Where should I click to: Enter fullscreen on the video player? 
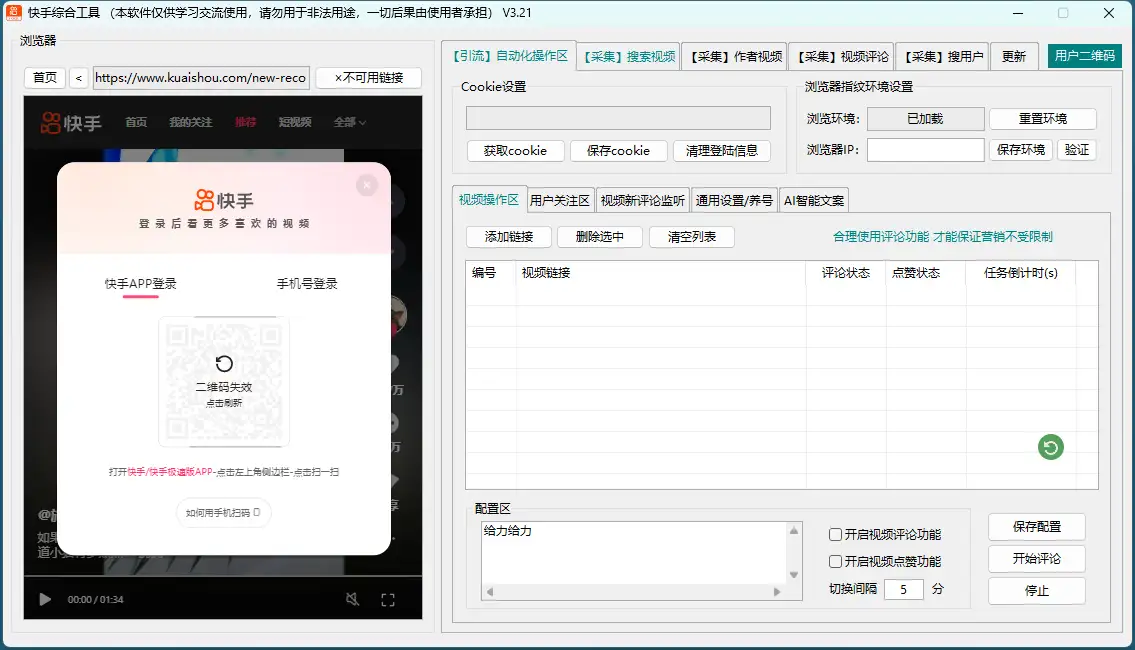(388, 599)
